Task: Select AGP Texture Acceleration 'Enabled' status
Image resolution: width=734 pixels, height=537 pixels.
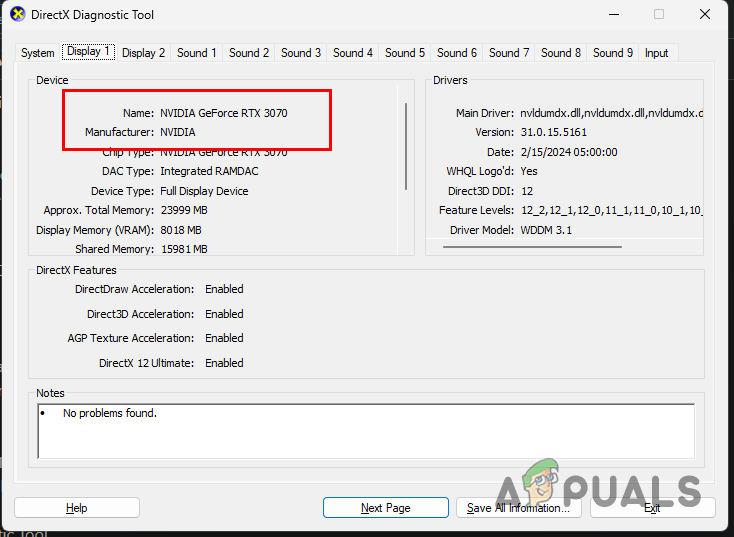Action: coord(224,338)
